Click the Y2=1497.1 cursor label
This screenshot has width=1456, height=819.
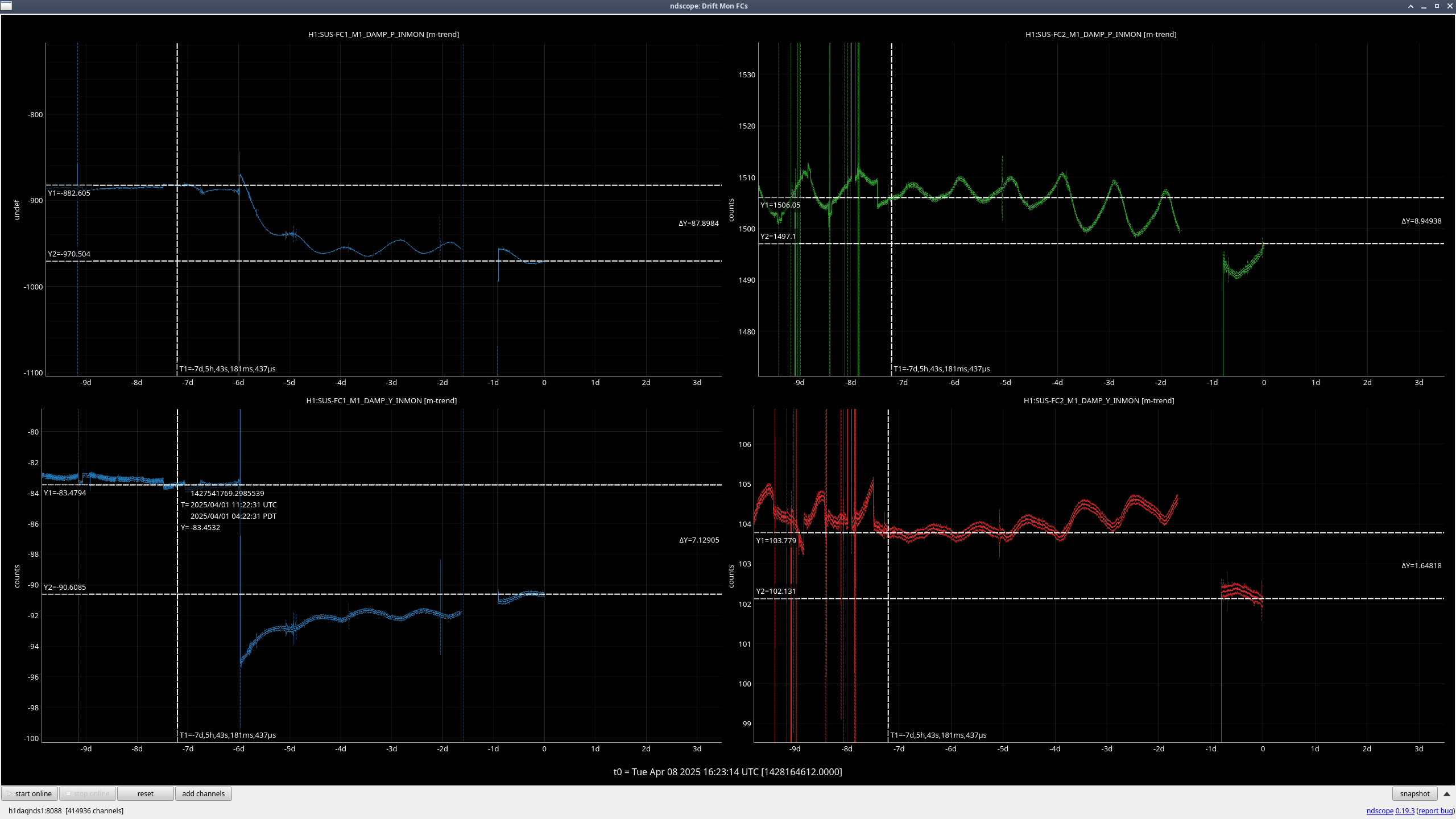coord(778,237)
